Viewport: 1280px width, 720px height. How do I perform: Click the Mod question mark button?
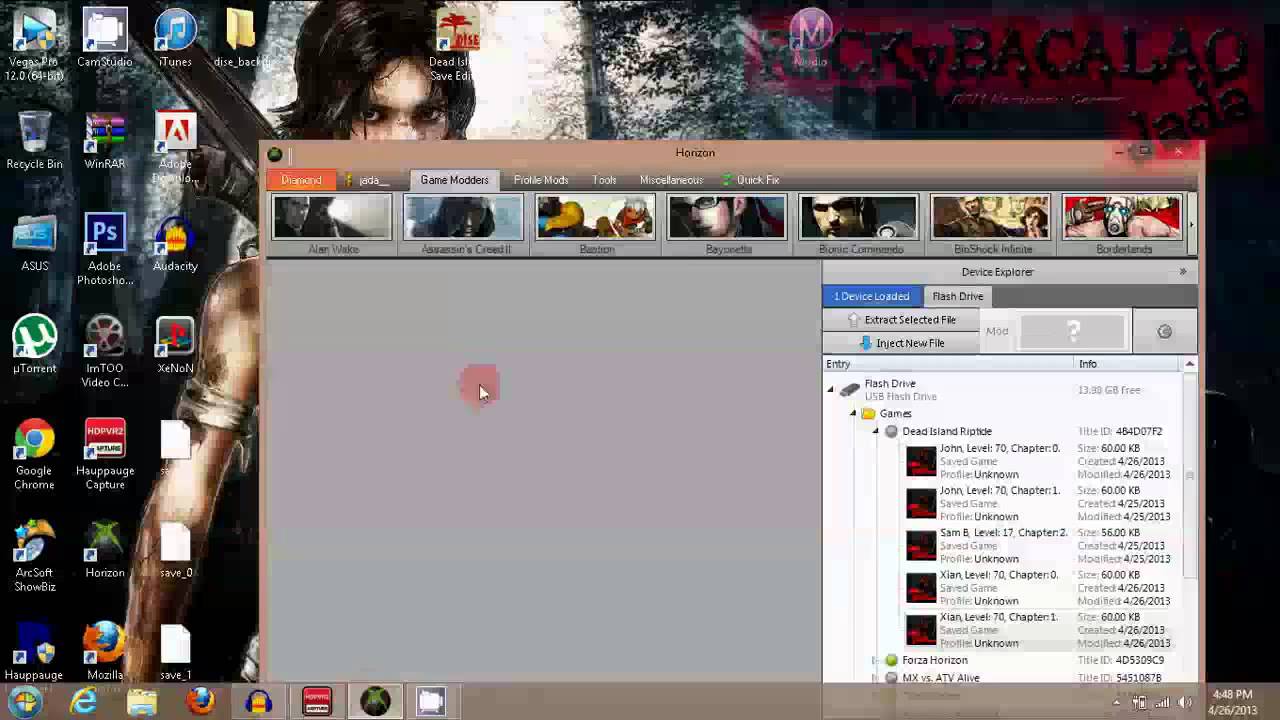1072,331
